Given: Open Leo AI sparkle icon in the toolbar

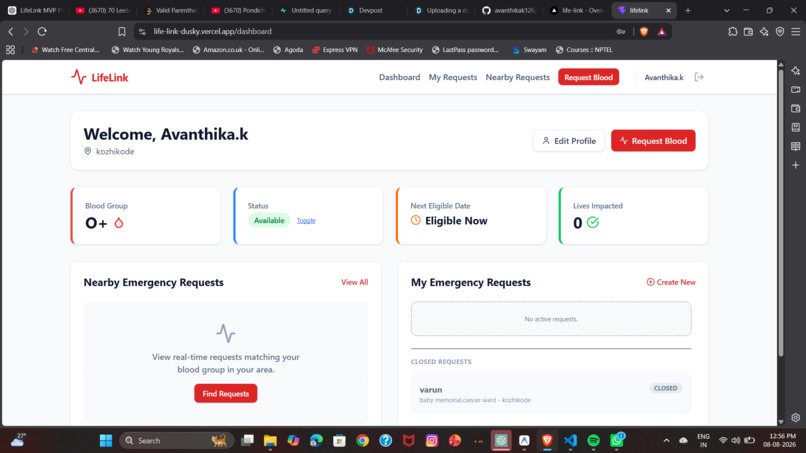Looking at the screenshot, I should coord(764,31).
